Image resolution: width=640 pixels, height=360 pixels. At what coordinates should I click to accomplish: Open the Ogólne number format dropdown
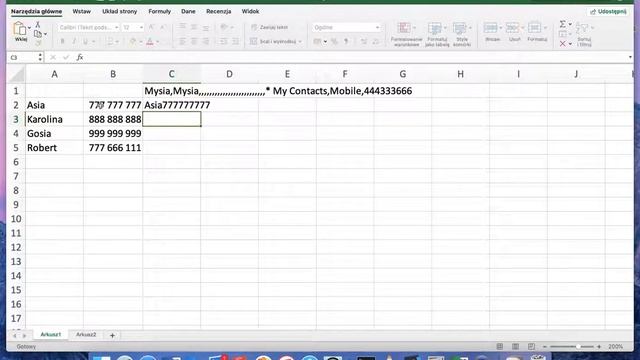coord(377,27)
